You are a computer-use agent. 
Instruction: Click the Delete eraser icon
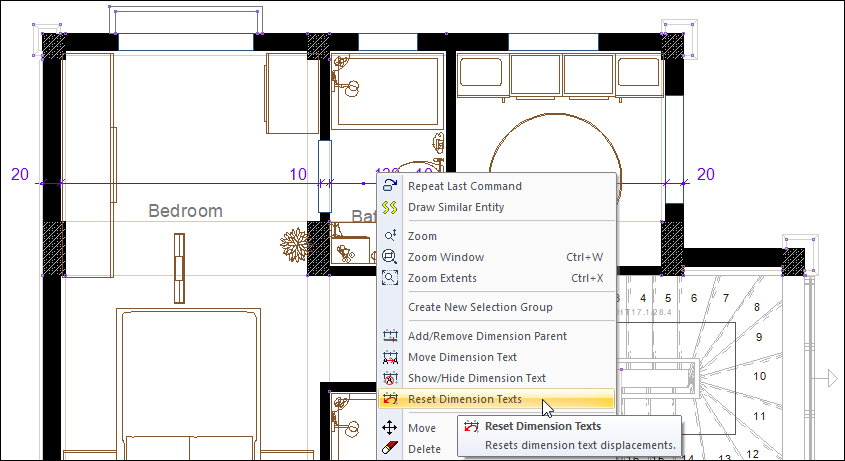tap(391, 449)
